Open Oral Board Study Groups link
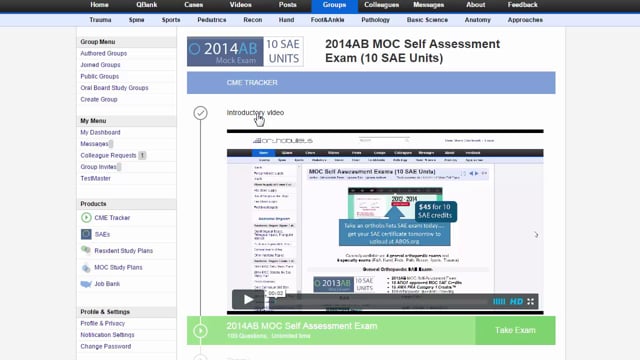640x360 pixels. 114,88
